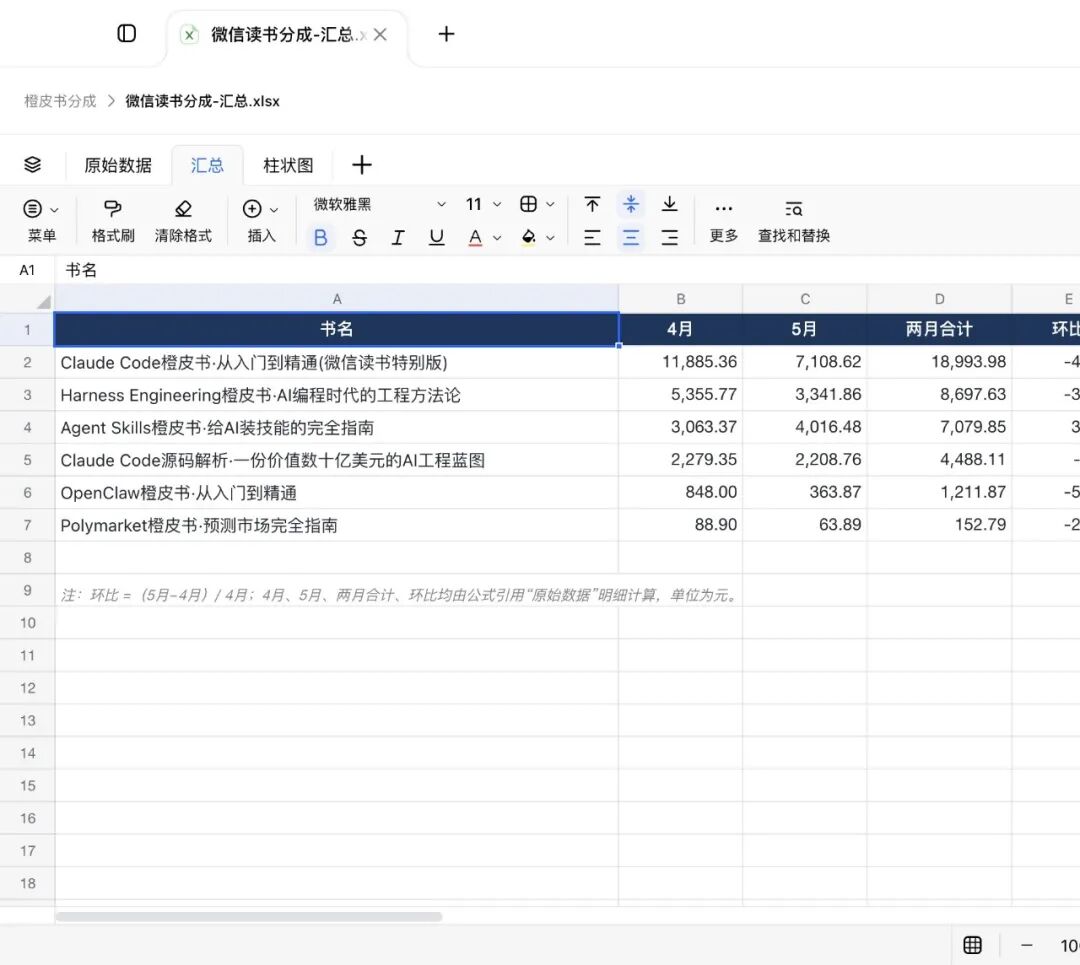Open 更多 more options
Screen dimensions: 1080x965
(x=723, y=220)
